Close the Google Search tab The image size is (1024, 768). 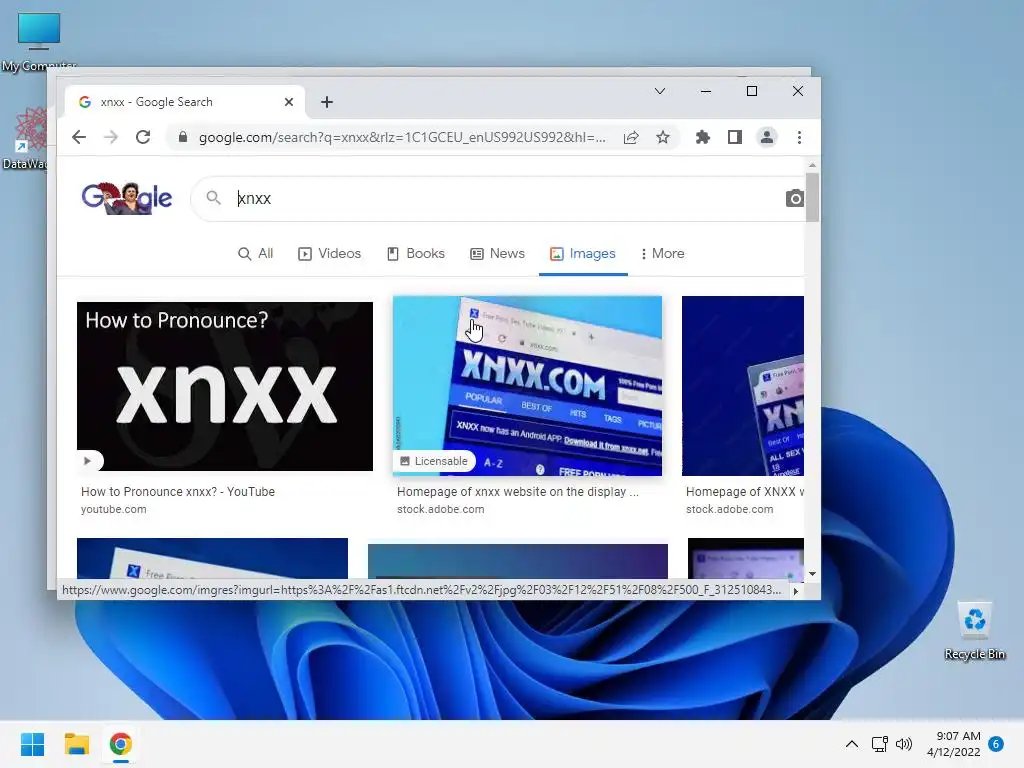click(x=289, y=102)
